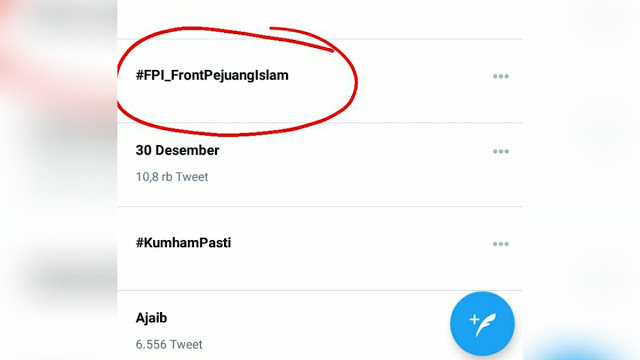Open three-dot menu beside 30 Desember
The width and height of the screenshot is (640, 360).
point(501,151)
